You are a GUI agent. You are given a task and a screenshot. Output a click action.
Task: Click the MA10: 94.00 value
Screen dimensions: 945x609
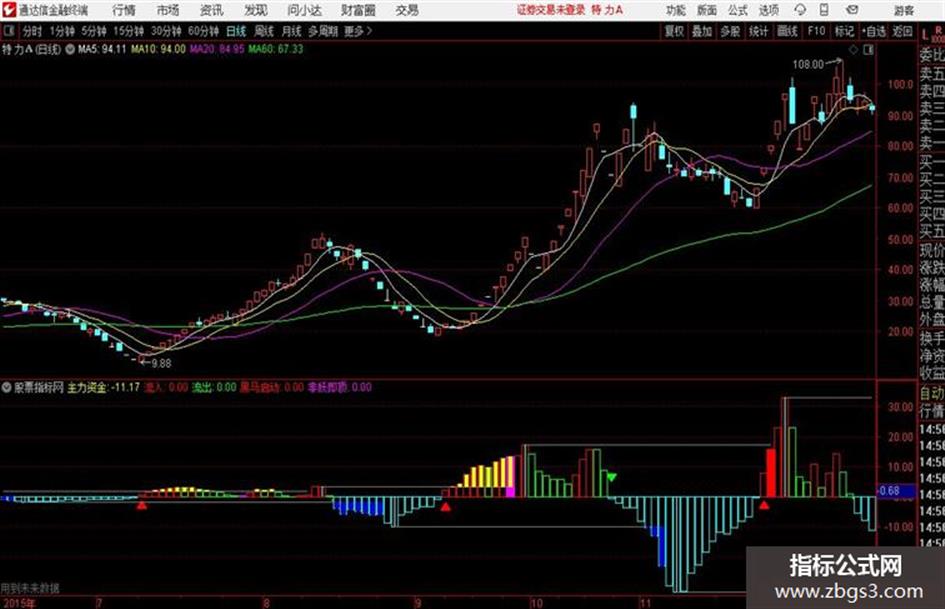point(158,49)
